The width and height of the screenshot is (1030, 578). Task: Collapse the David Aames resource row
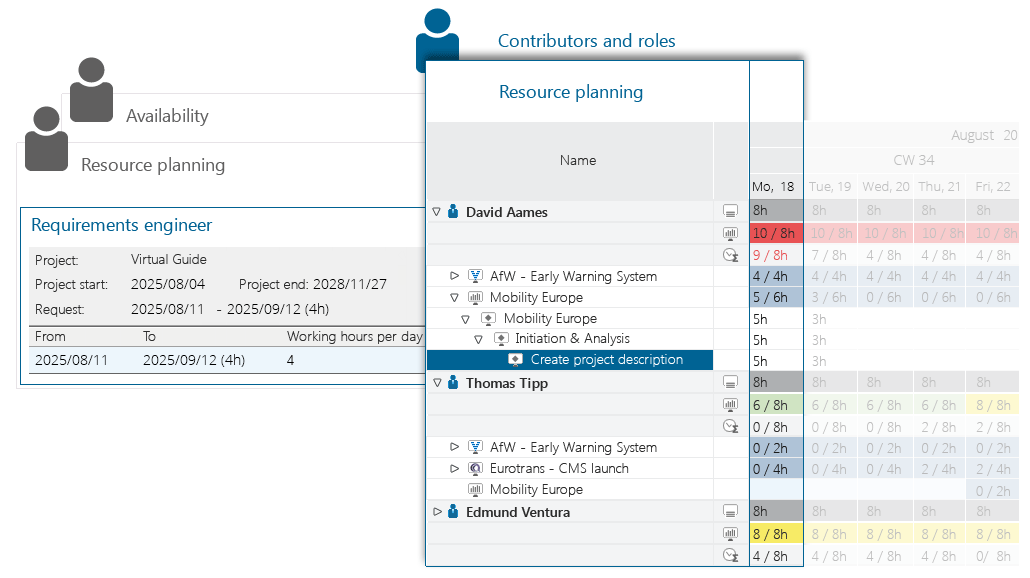coord(436,212)
